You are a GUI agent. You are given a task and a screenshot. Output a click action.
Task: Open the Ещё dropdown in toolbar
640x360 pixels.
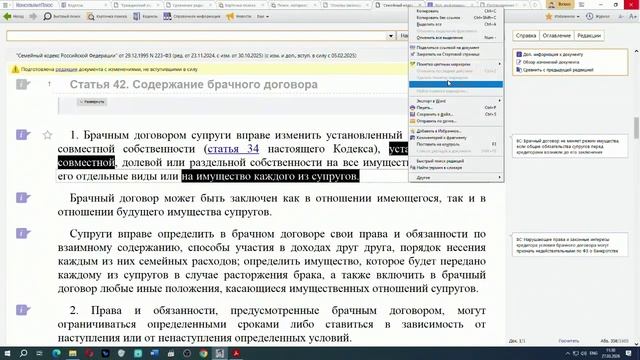[262, 16]
